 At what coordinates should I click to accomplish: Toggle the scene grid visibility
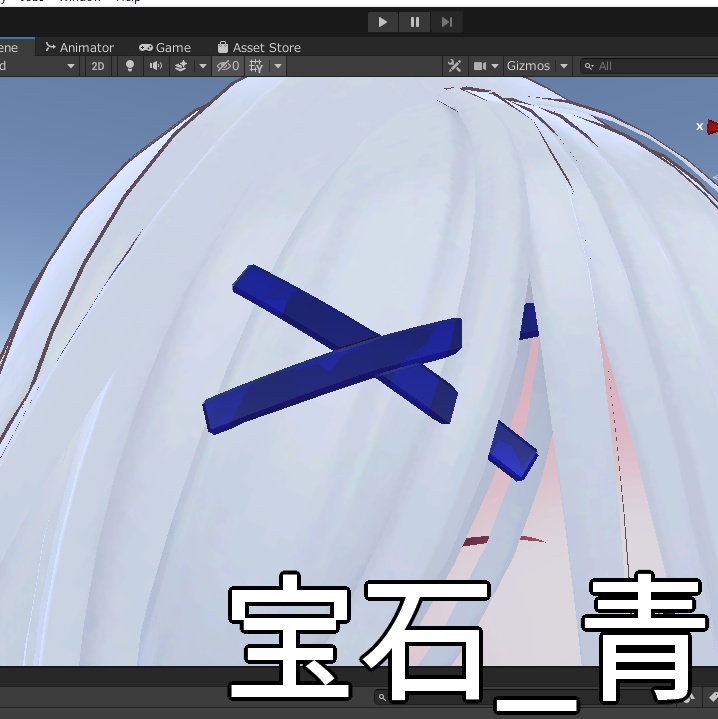coord(256,66)
